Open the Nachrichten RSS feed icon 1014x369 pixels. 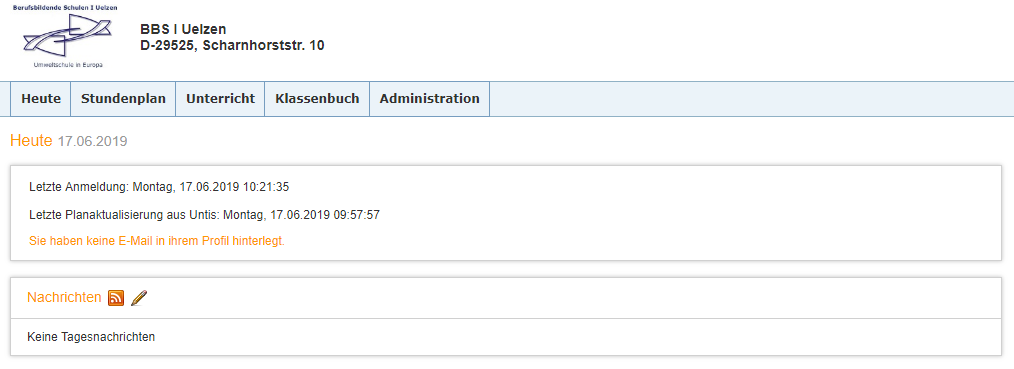tap(116, 298)
